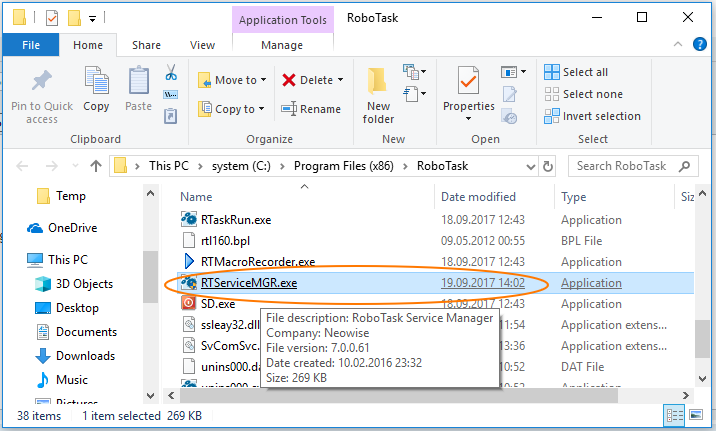This screenshot has width=716, height=431.
Task: Open 3D Objects in navigation pane
Action: pyautogui.click(x=74, y=284)
